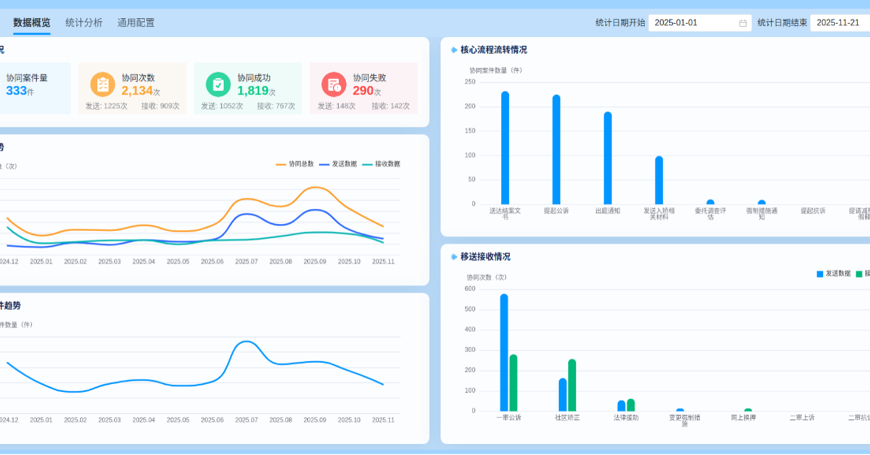Click 协同次数（次） axis title in transfer chart
This screenshot has width=870, height=455.
click(x=487, y=277)
